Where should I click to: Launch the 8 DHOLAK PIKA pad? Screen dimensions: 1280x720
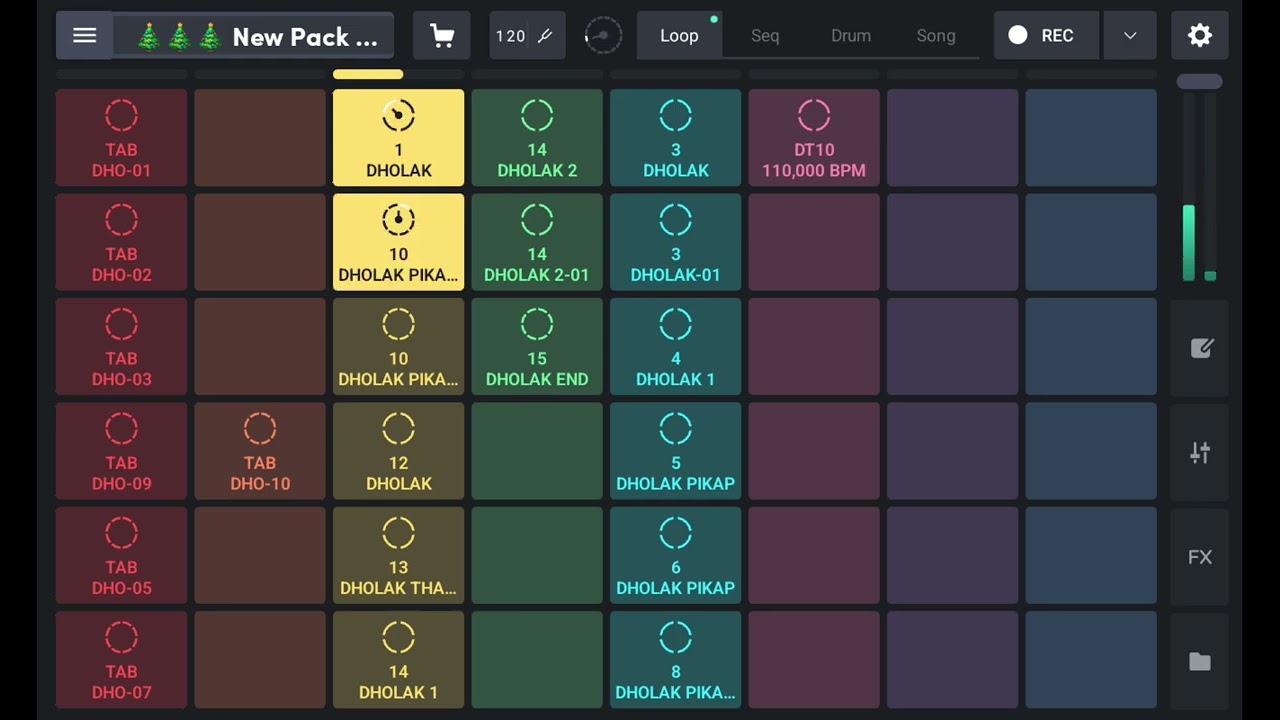[675, 660]
